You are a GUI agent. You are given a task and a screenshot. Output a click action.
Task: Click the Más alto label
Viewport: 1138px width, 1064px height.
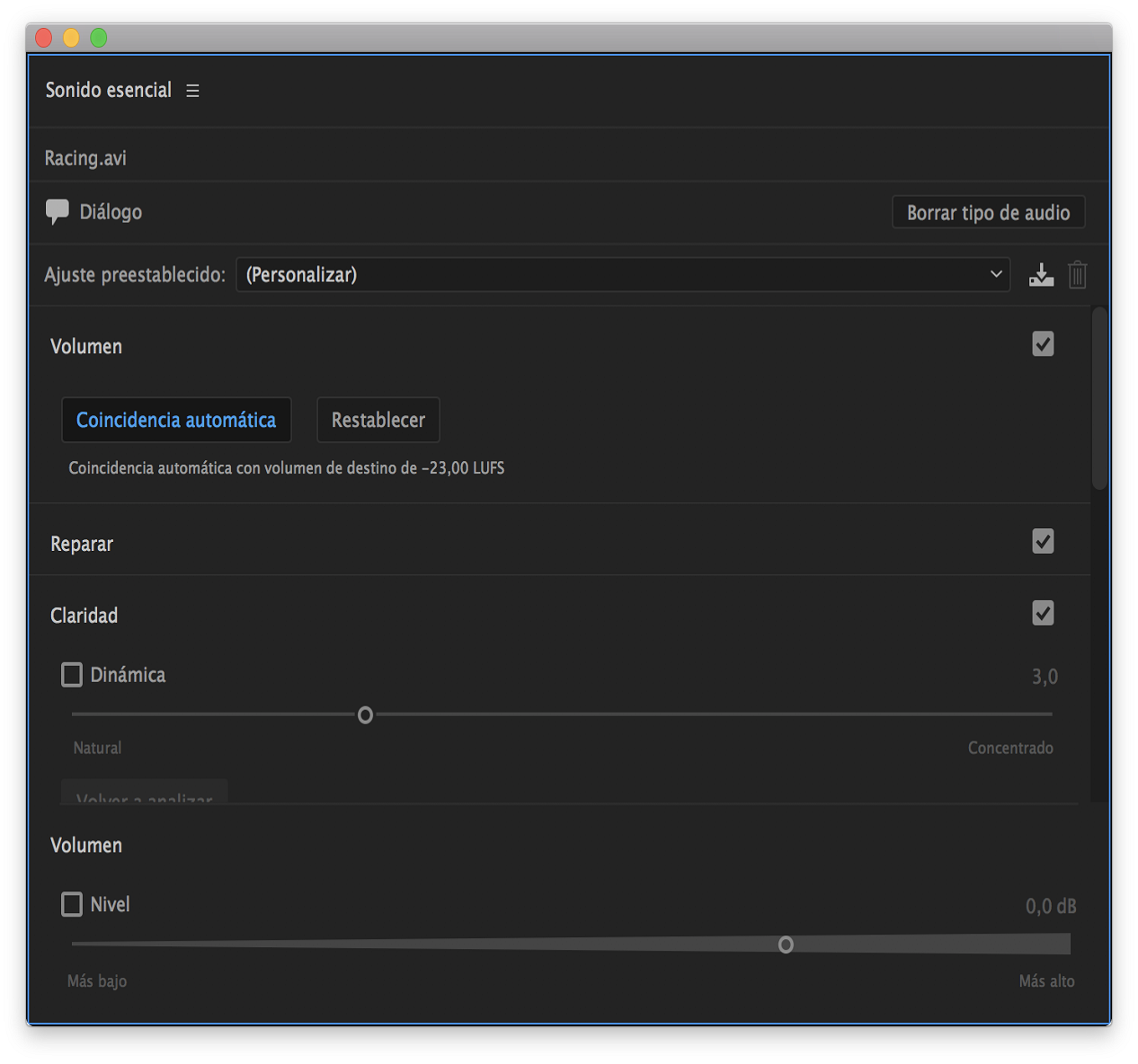[x=1046, y=981]
